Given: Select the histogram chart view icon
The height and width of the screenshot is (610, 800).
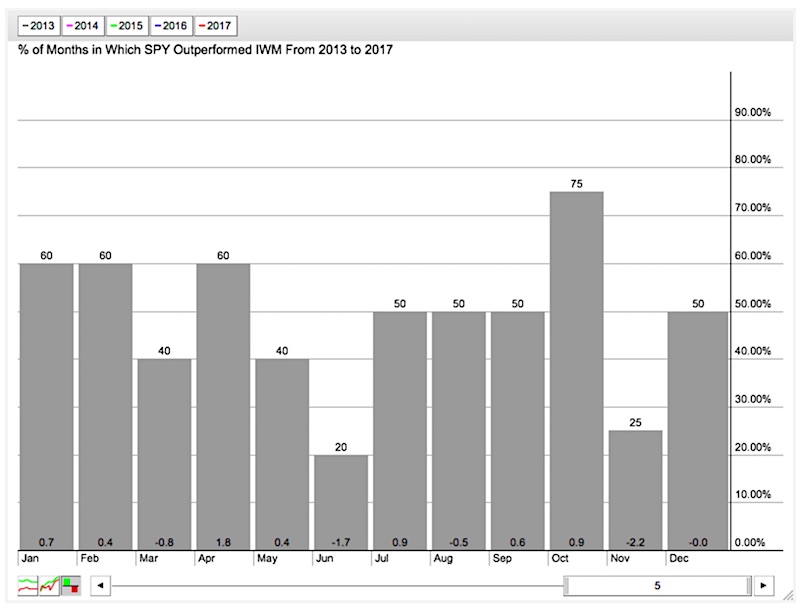Looking at the screenshot, I should tap(71, 586).
